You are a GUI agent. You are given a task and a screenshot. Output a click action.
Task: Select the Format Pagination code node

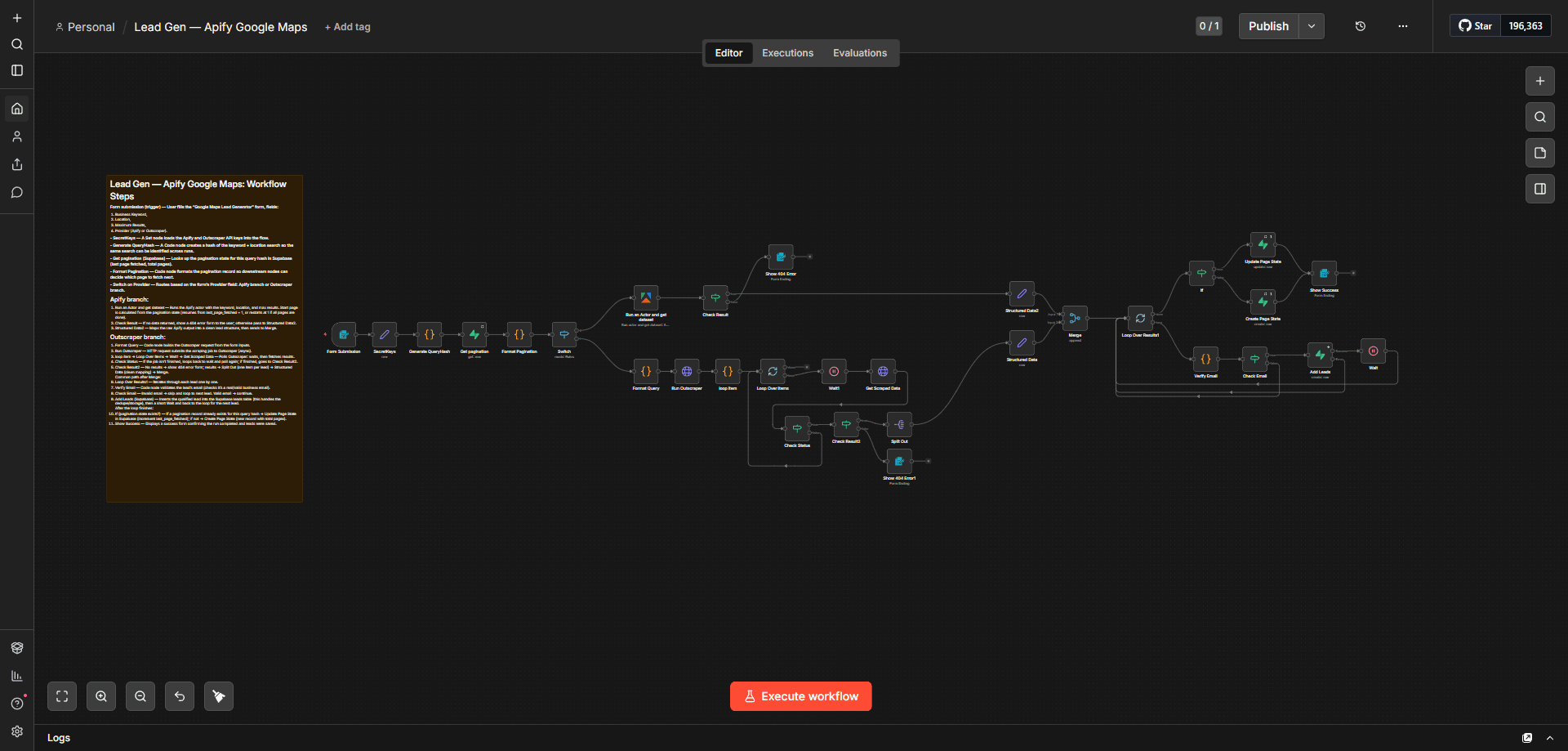pos(519,334)
